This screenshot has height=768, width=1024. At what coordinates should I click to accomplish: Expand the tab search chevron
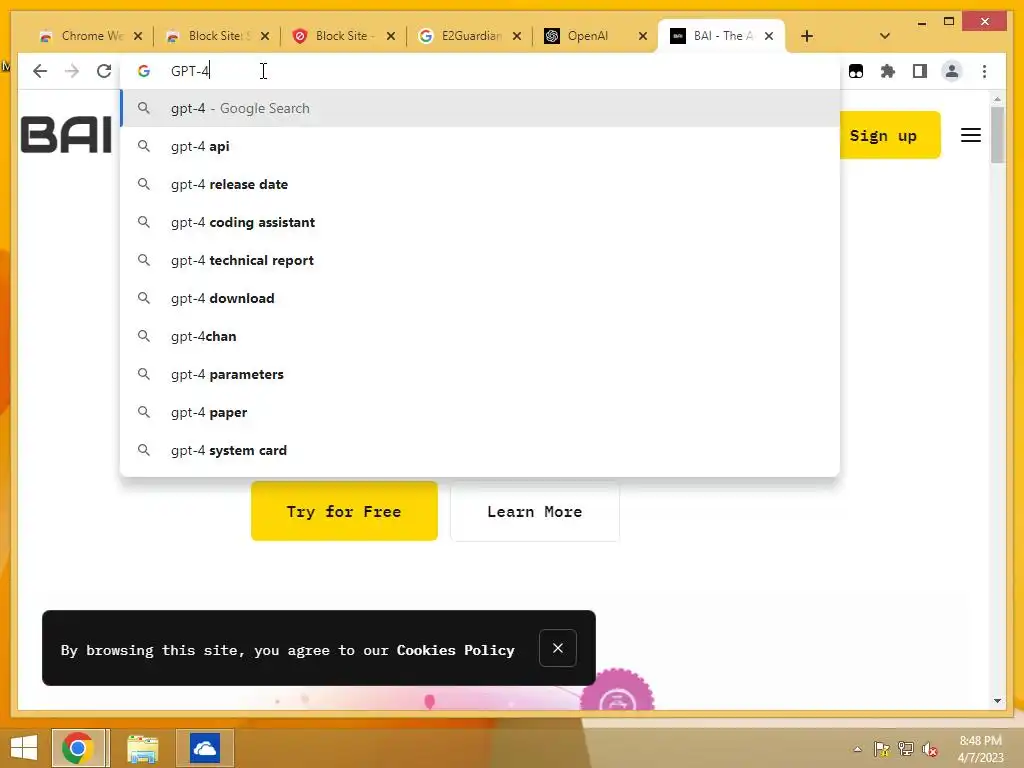pos(884,36)
